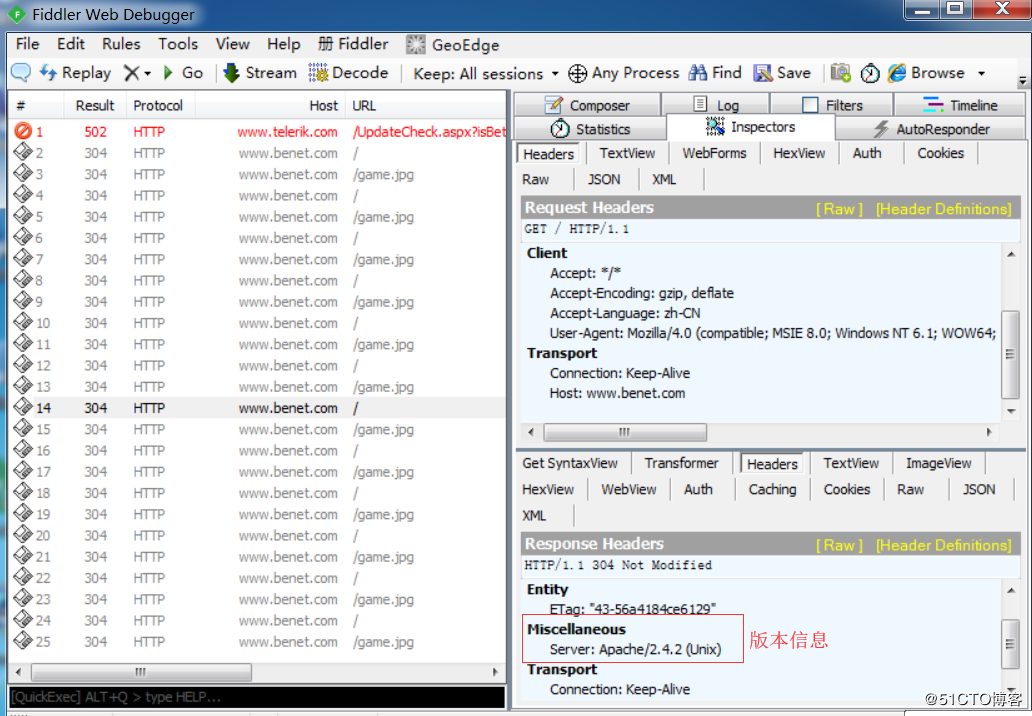Expand the toolbar overflow arrow

pos(1023,82)
